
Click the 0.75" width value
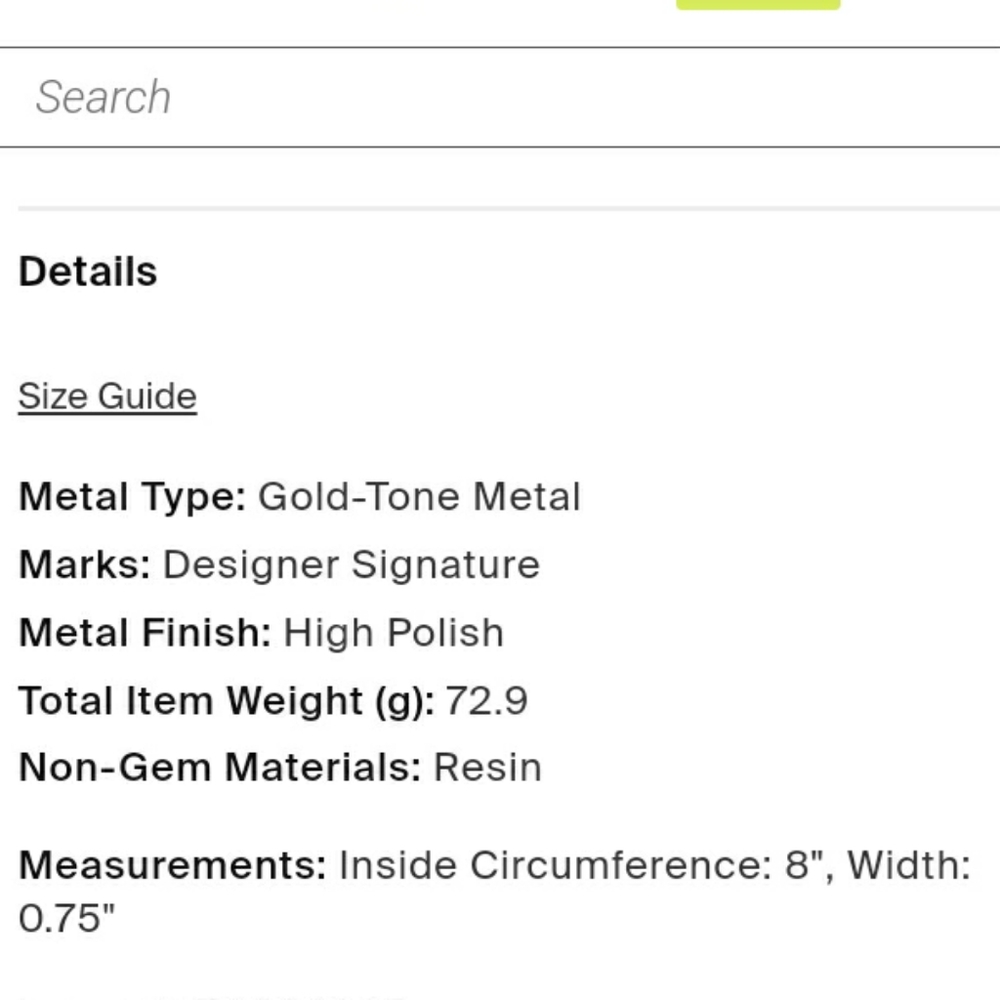pyautogui.click(x=67, y=919)
